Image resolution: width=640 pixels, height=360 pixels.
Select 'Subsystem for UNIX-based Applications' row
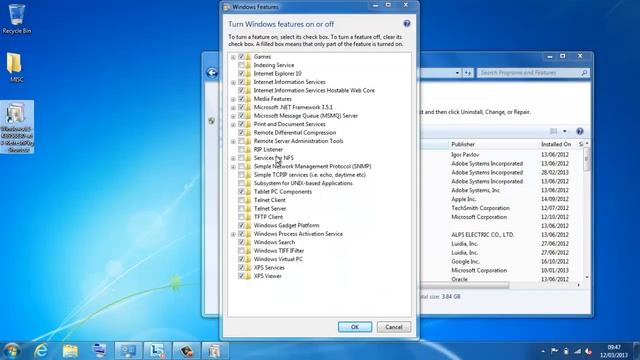pyautogui.click(x=303, y=183)
